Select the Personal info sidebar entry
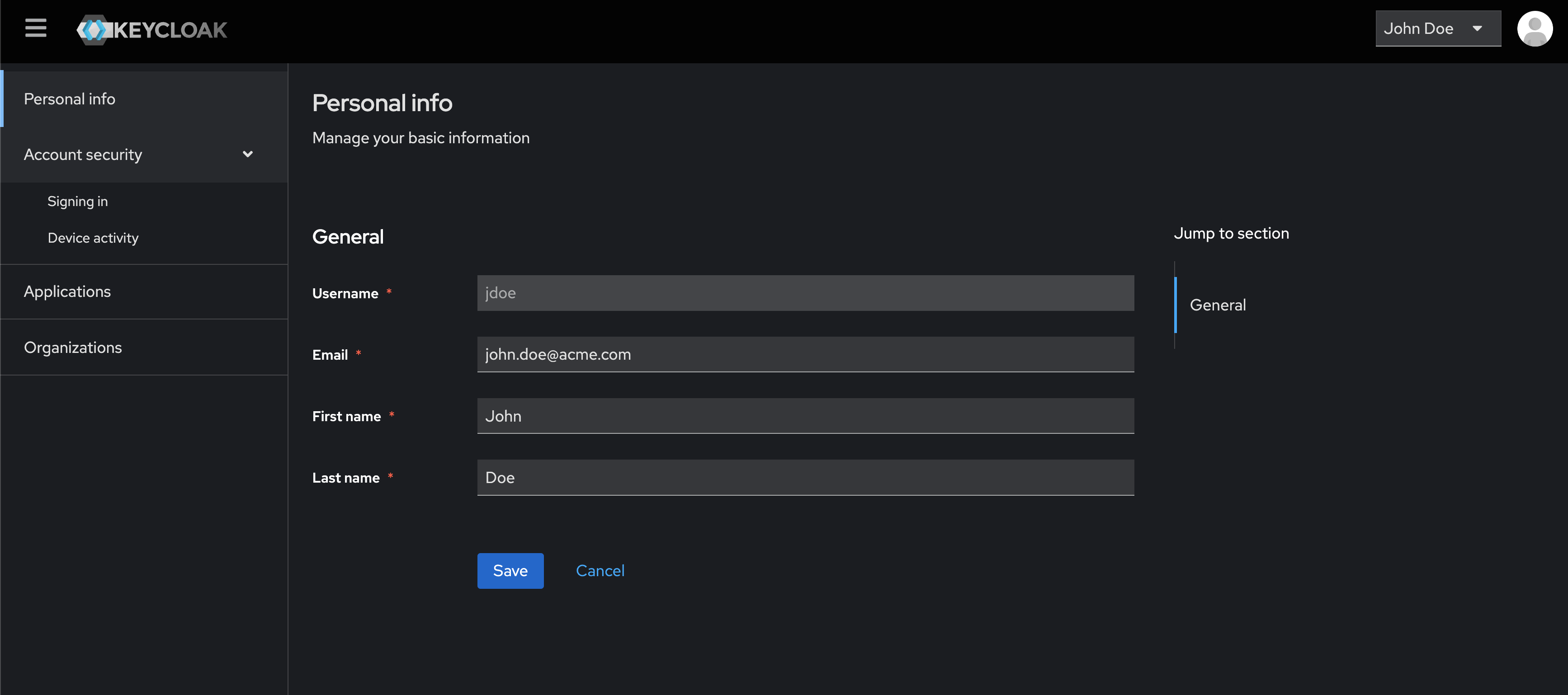The width and height of the screenshot is (1568, 695). coord(69,99)
